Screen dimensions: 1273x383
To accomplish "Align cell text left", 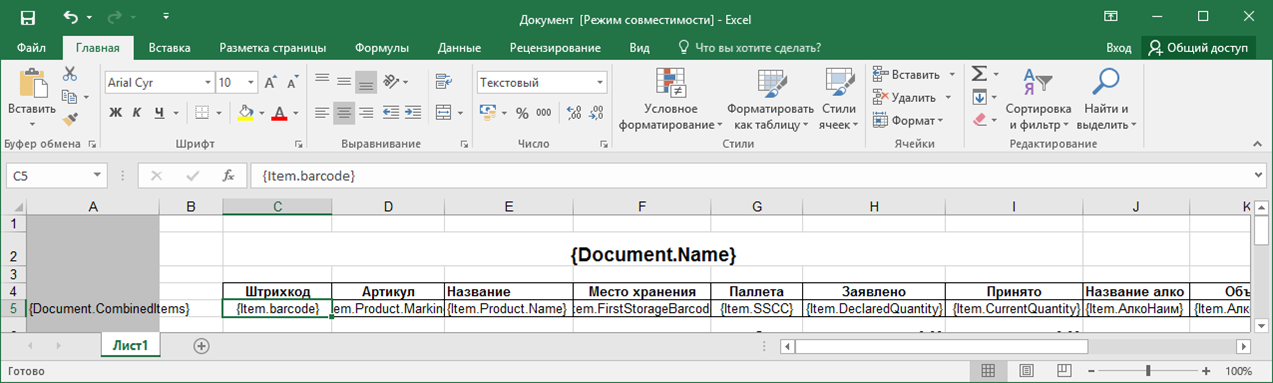I will pos(322,112).
